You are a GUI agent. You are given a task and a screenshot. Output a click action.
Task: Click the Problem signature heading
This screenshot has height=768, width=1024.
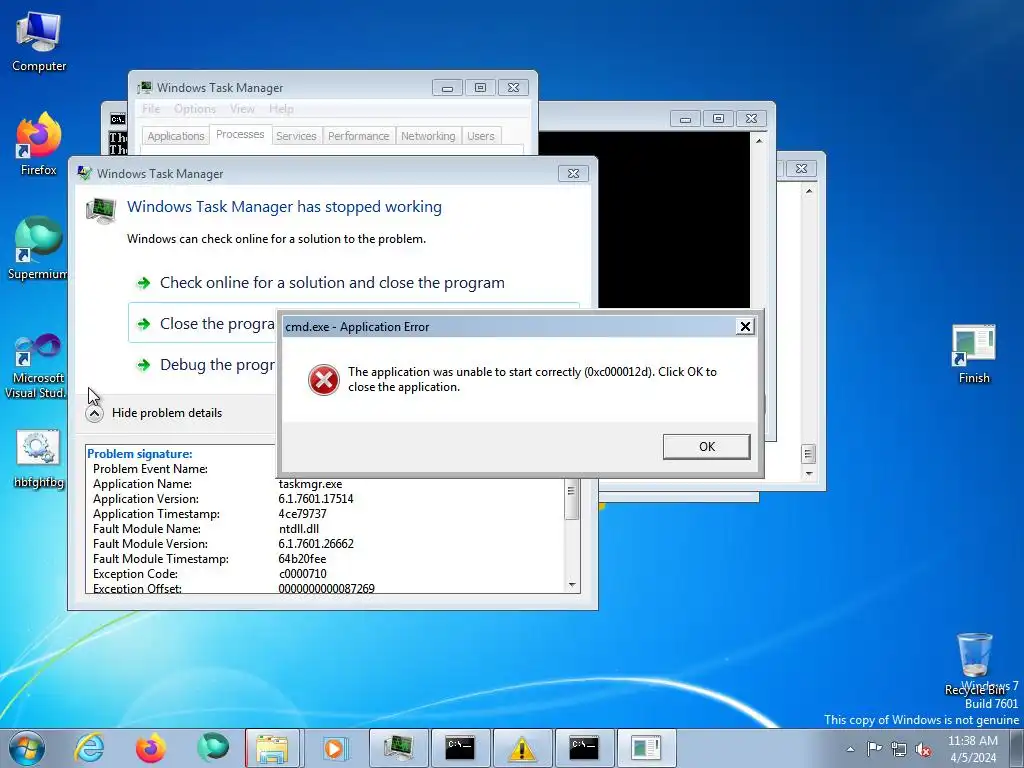point(139,454)
